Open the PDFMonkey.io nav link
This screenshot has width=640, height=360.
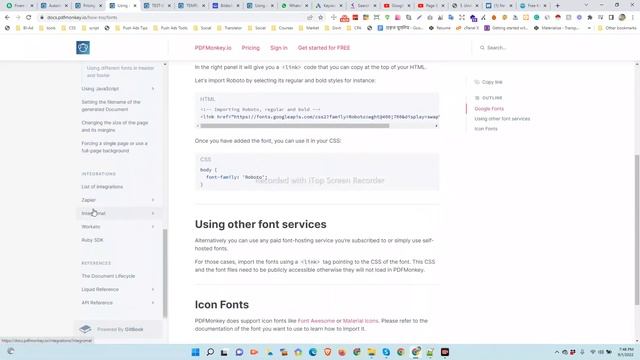coord(213,48)
